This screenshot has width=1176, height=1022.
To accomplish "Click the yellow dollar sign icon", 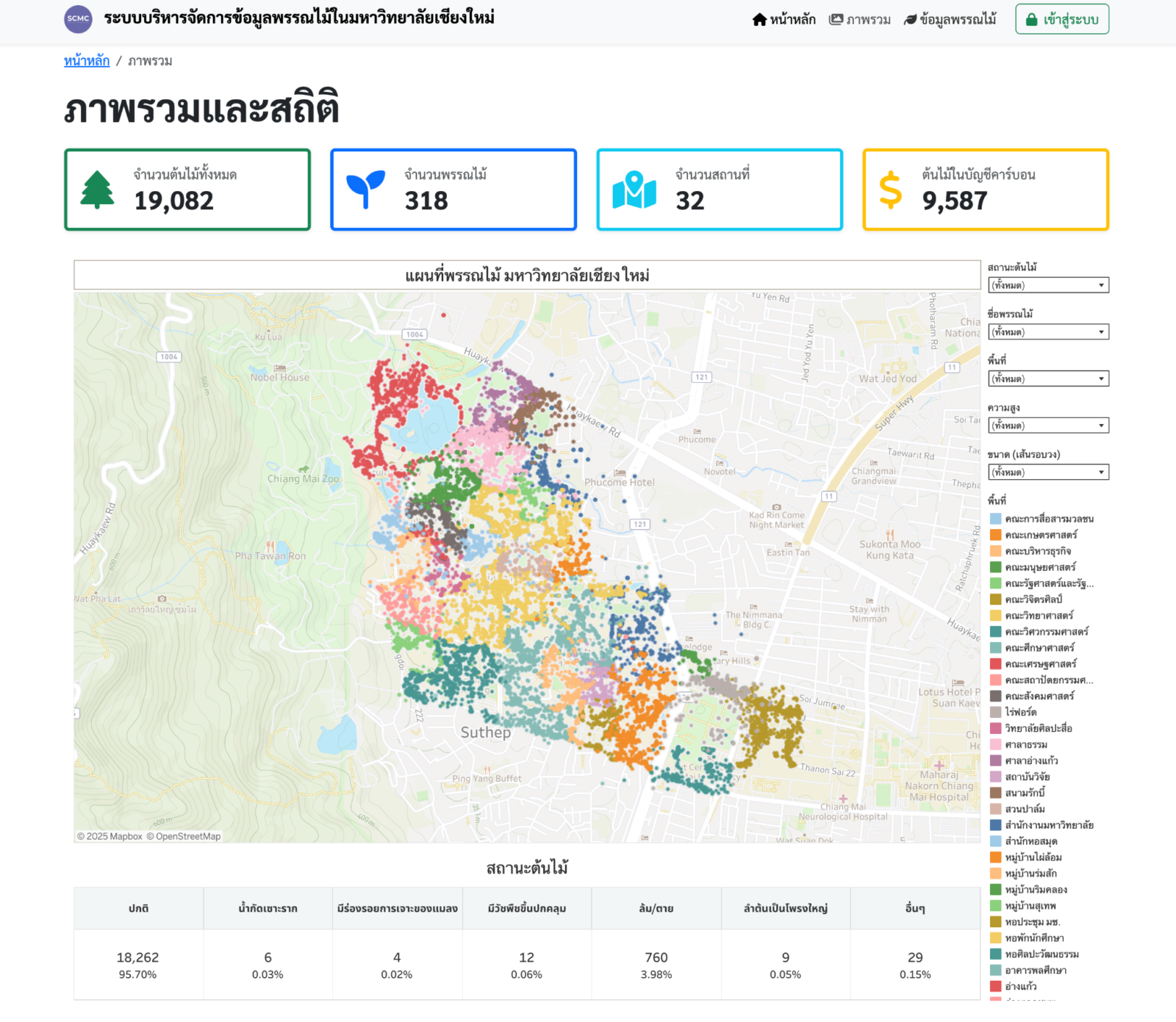I will point(890,190).
